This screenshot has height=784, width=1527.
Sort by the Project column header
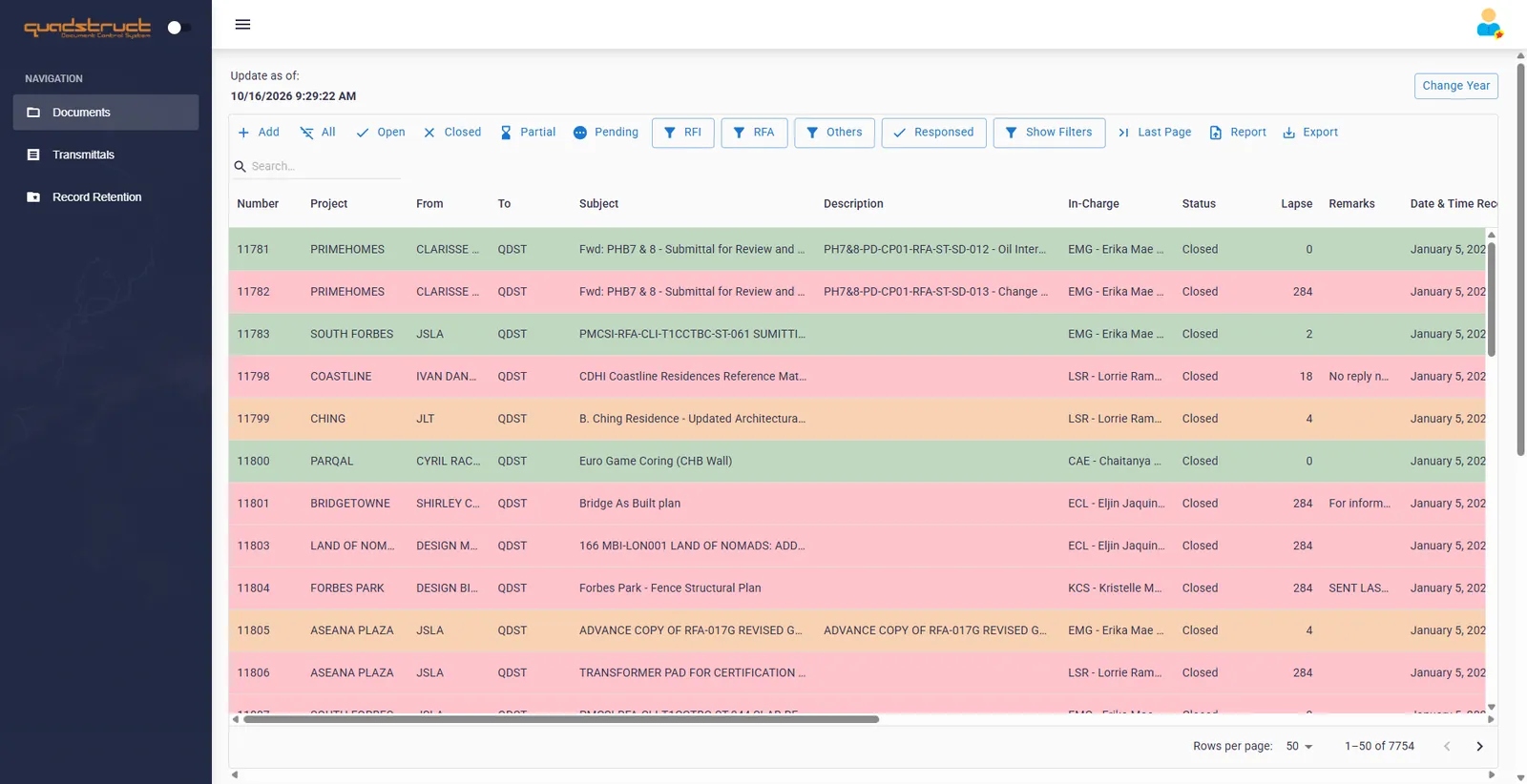[328, 204]
